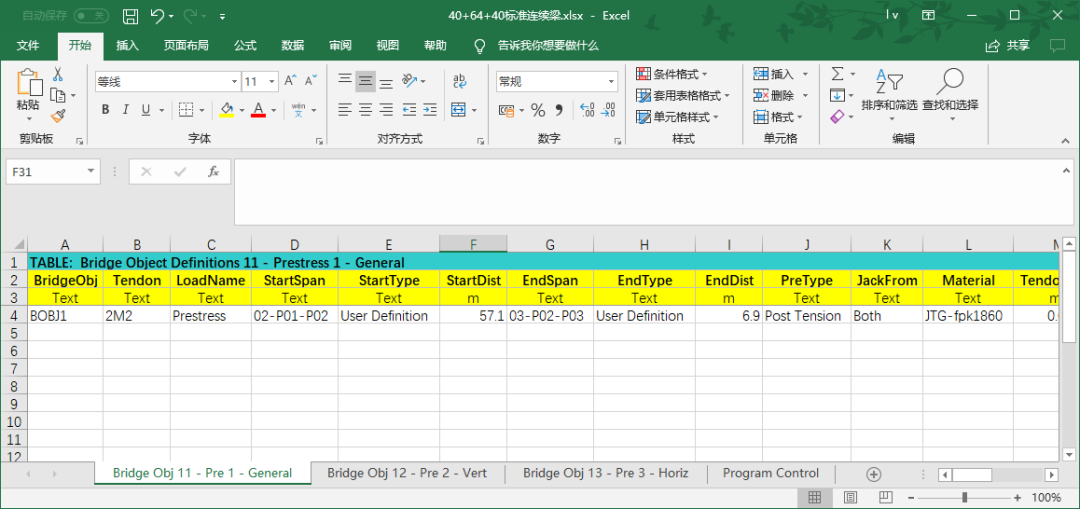Decrease decimal places
The image size is (1080, 509).
tap(608, 110)
